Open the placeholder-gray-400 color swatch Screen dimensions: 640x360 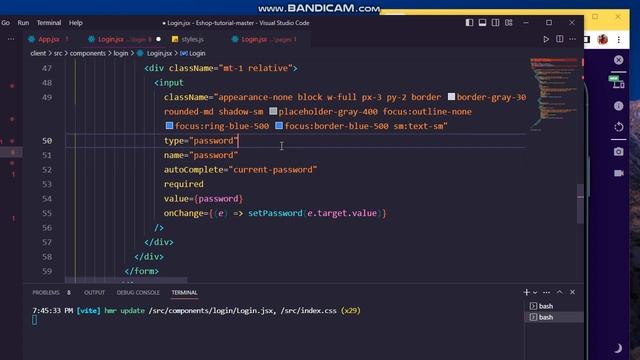(273, 111)
